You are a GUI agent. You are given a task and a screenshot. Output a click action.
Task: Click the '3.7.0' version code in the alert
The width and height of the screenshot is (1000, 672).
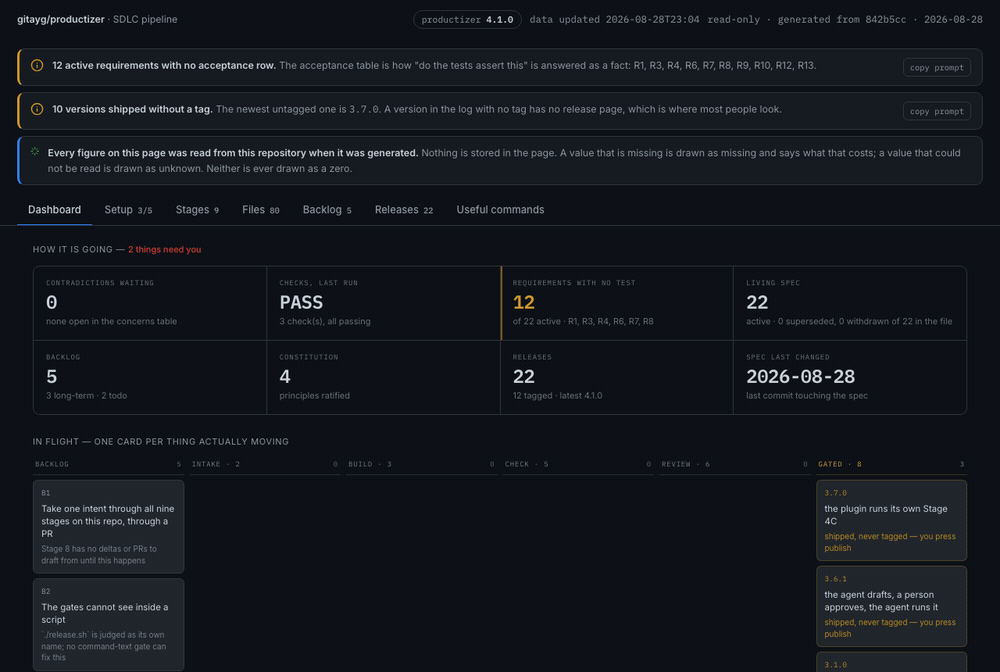(364, 110)
